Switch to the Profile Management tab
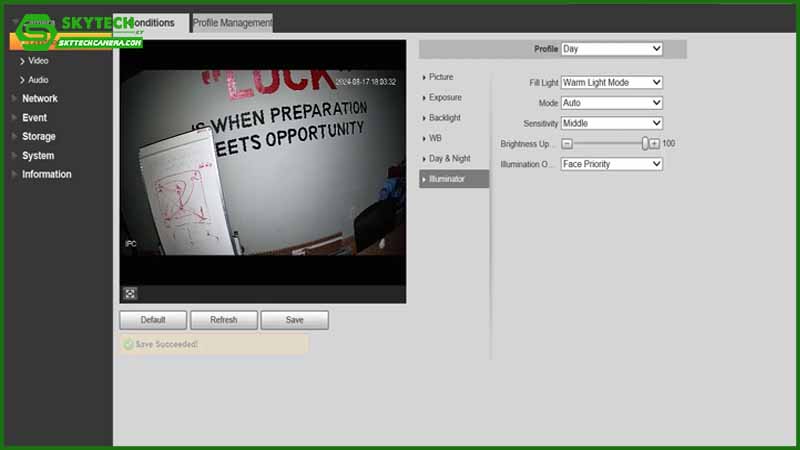 tap(232, 23)
